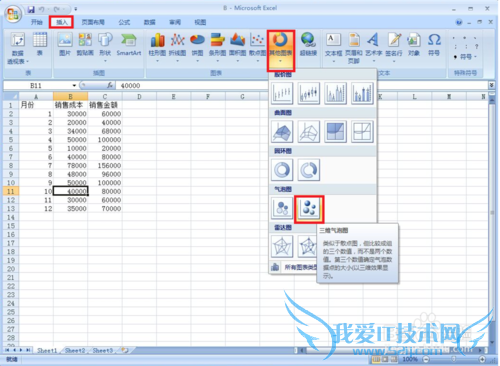This screenshot has width=500, height=366.
Task: Insert a Text Box (文本框)
Action: pyautogui.click(x=333, y=47)
